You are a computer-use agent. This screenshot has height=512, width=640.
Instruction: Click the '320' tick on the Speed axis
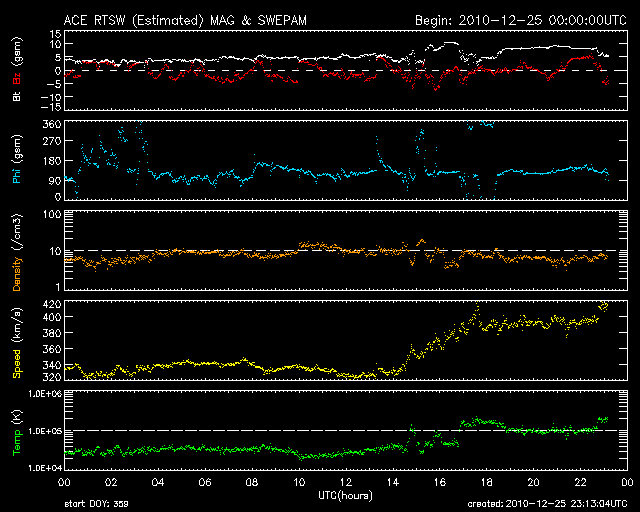(x=52, y=376)
